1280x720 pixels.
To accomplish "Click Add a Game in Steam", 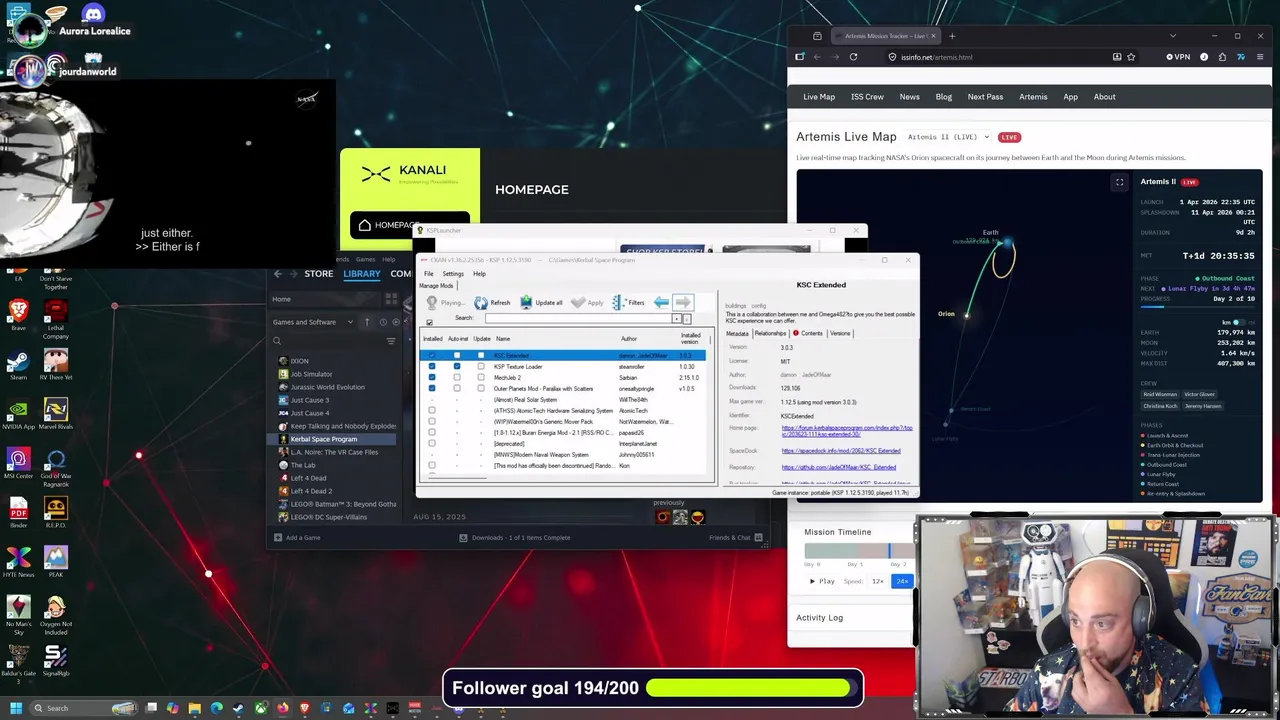I will click(x=296, y=538).
